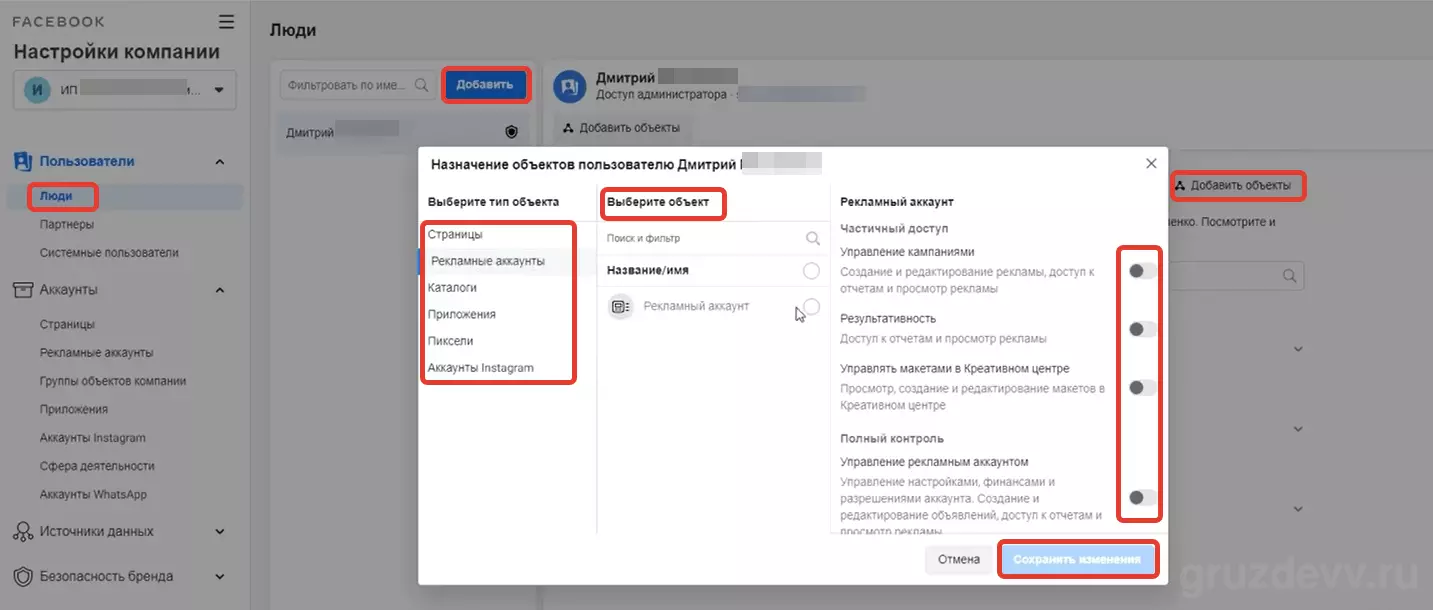Select Дмитрий in the people list

[403, 132]
